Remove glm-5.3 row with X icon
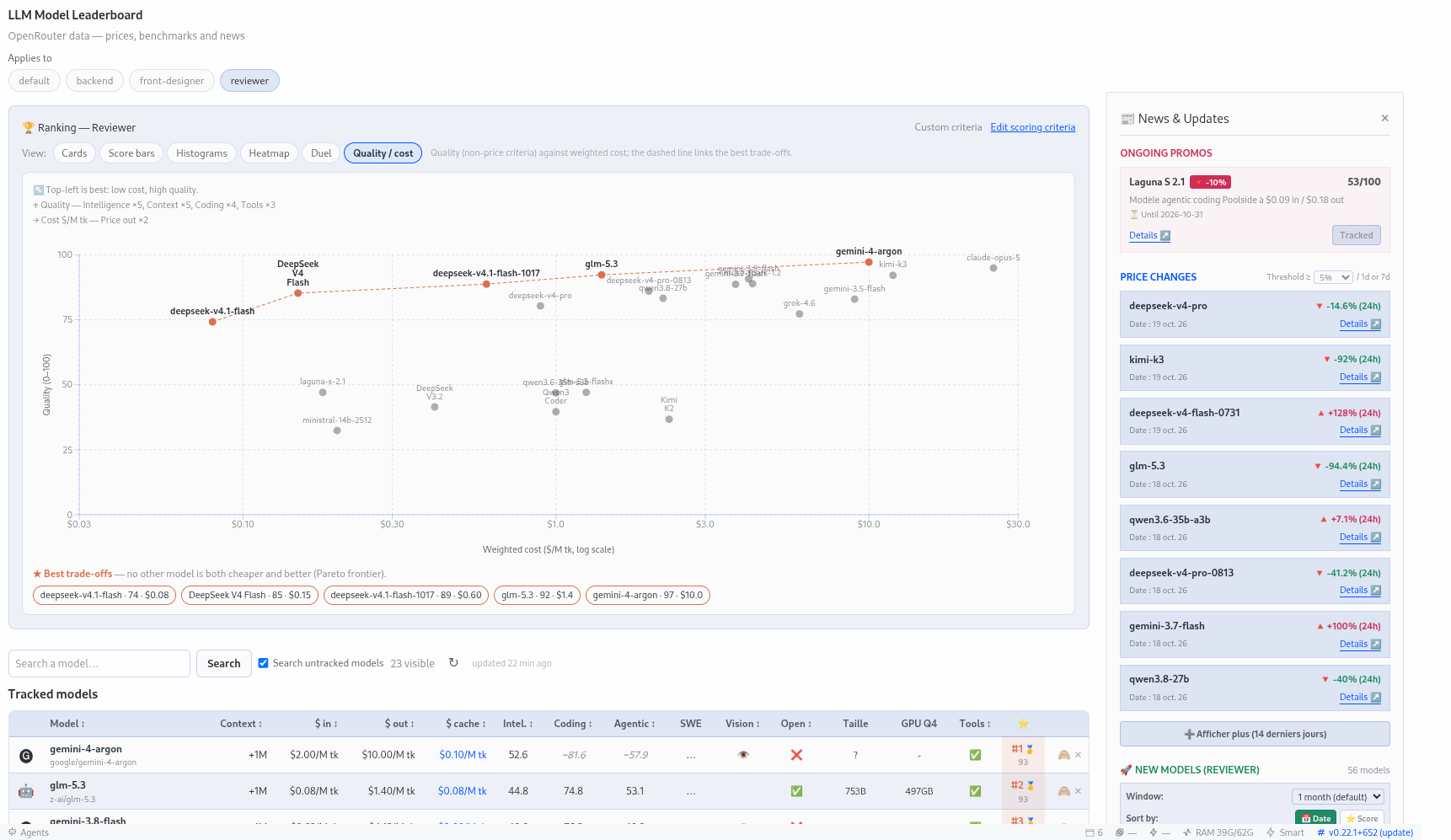Viewport: 1451px width, 840px height. 1078,791
